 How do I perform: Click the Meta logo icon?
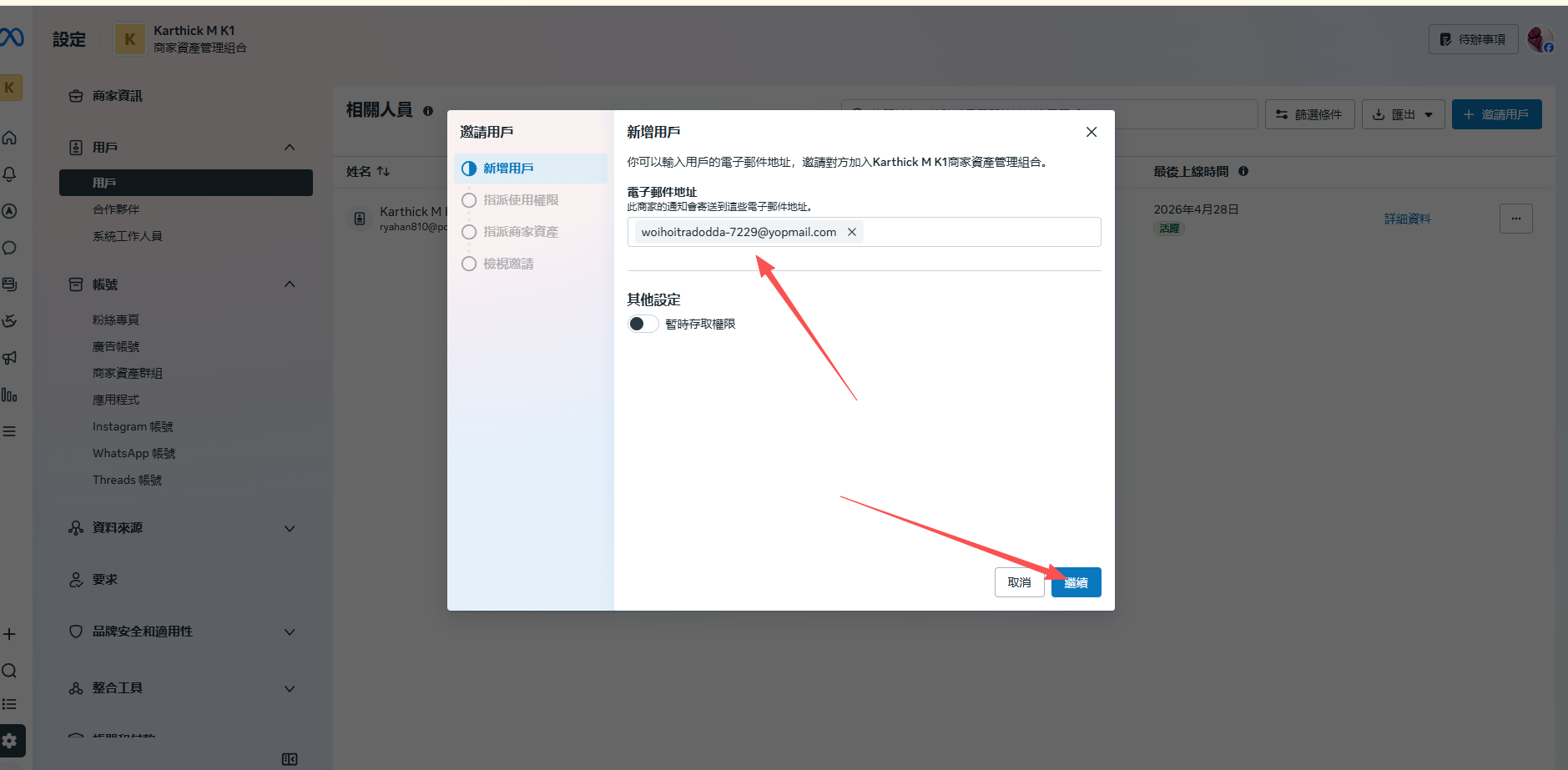point(12,38)
